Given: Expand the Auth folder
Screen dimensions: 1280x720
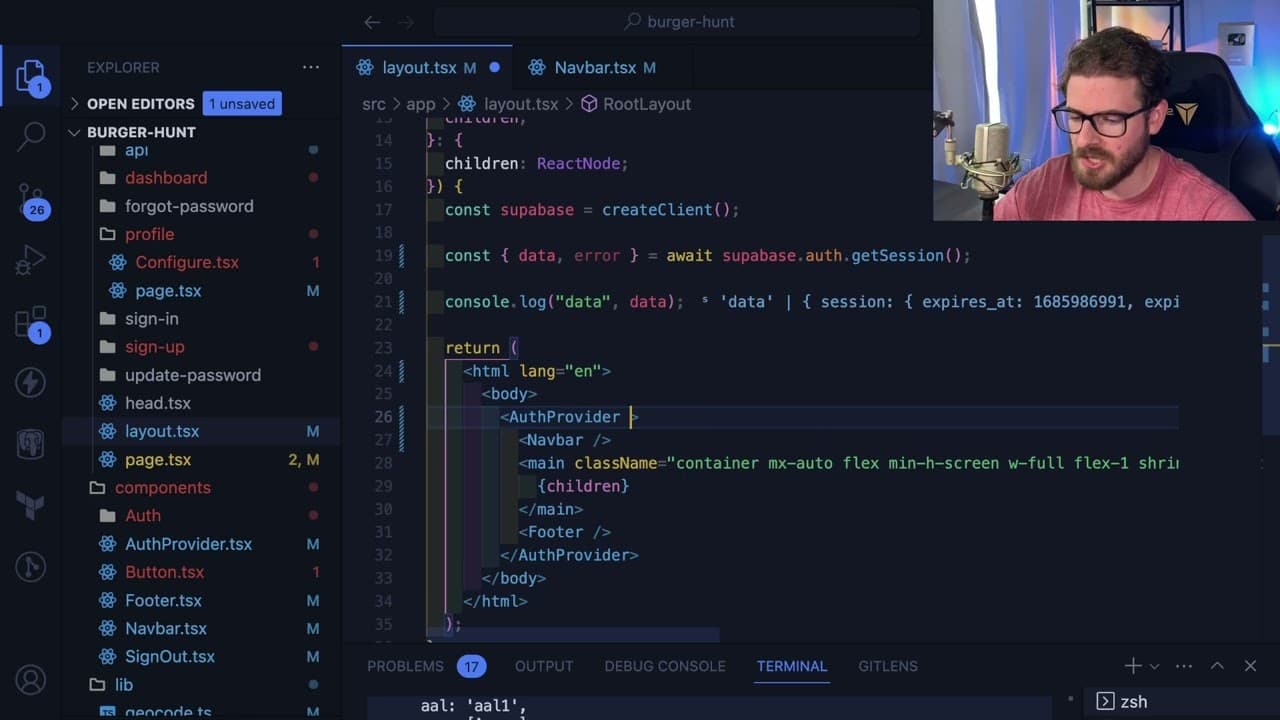Looking at the screenshot, I should 142,516.
